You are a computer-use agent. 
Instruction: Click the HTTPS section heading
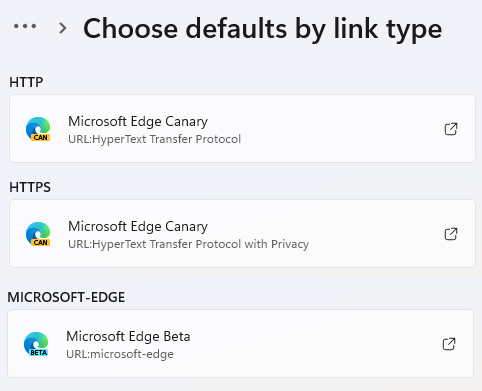pyautogui.click(x=30, y=187)
